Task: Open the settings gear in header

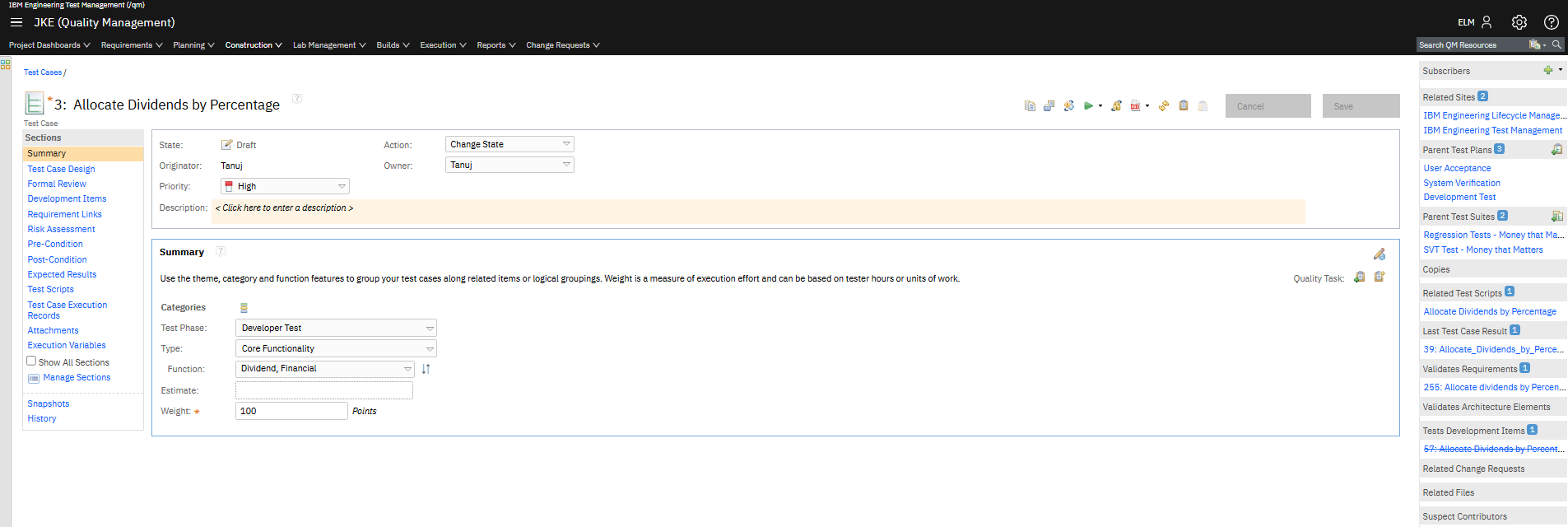Action: tap(1519, 22)
